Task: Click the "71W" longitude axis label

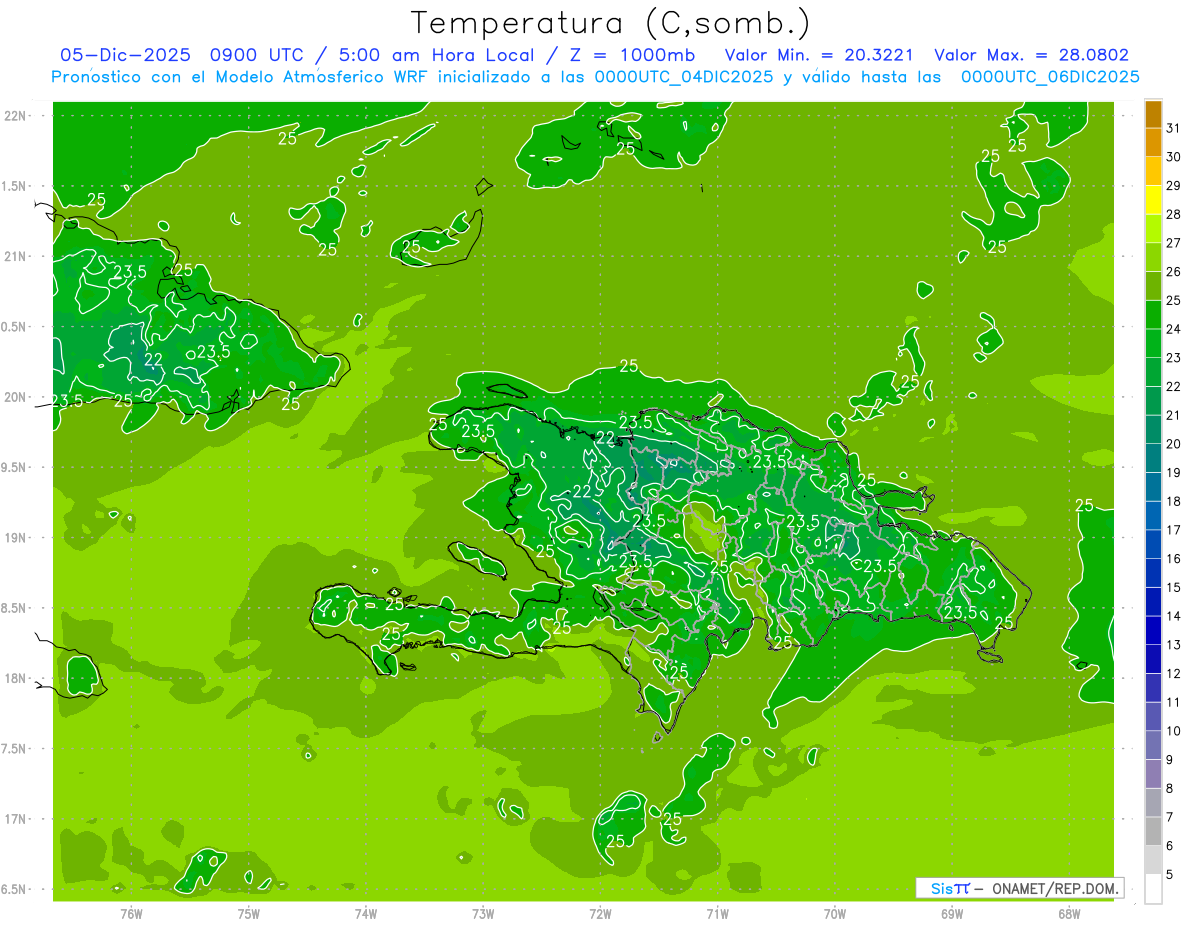Action: tap(717, 914)
